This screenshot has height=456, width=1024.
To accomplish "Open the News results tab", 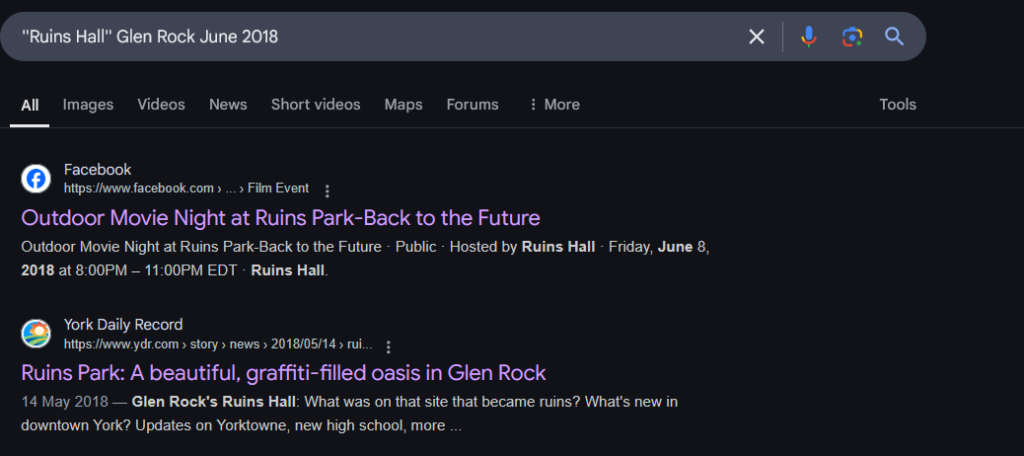I will [228, 105].
